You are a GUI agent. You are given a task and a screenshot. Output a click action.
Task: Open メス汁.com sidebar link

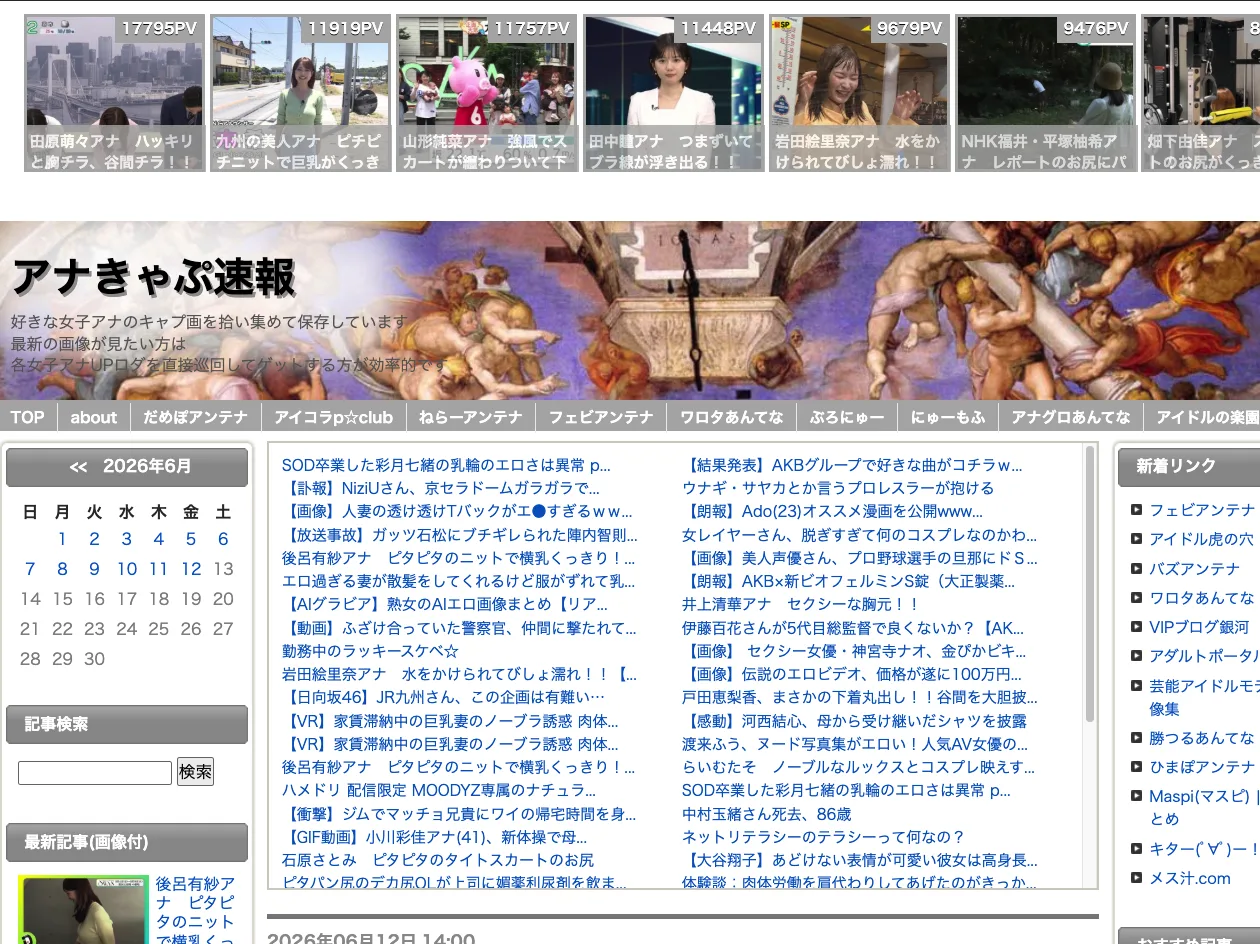[x=1190, y=879]
